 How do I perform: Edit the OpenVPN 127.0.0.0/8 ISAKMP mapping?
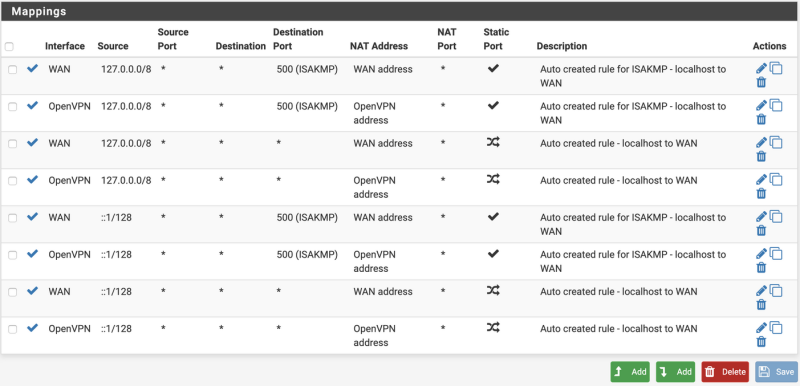click(761, 106)
